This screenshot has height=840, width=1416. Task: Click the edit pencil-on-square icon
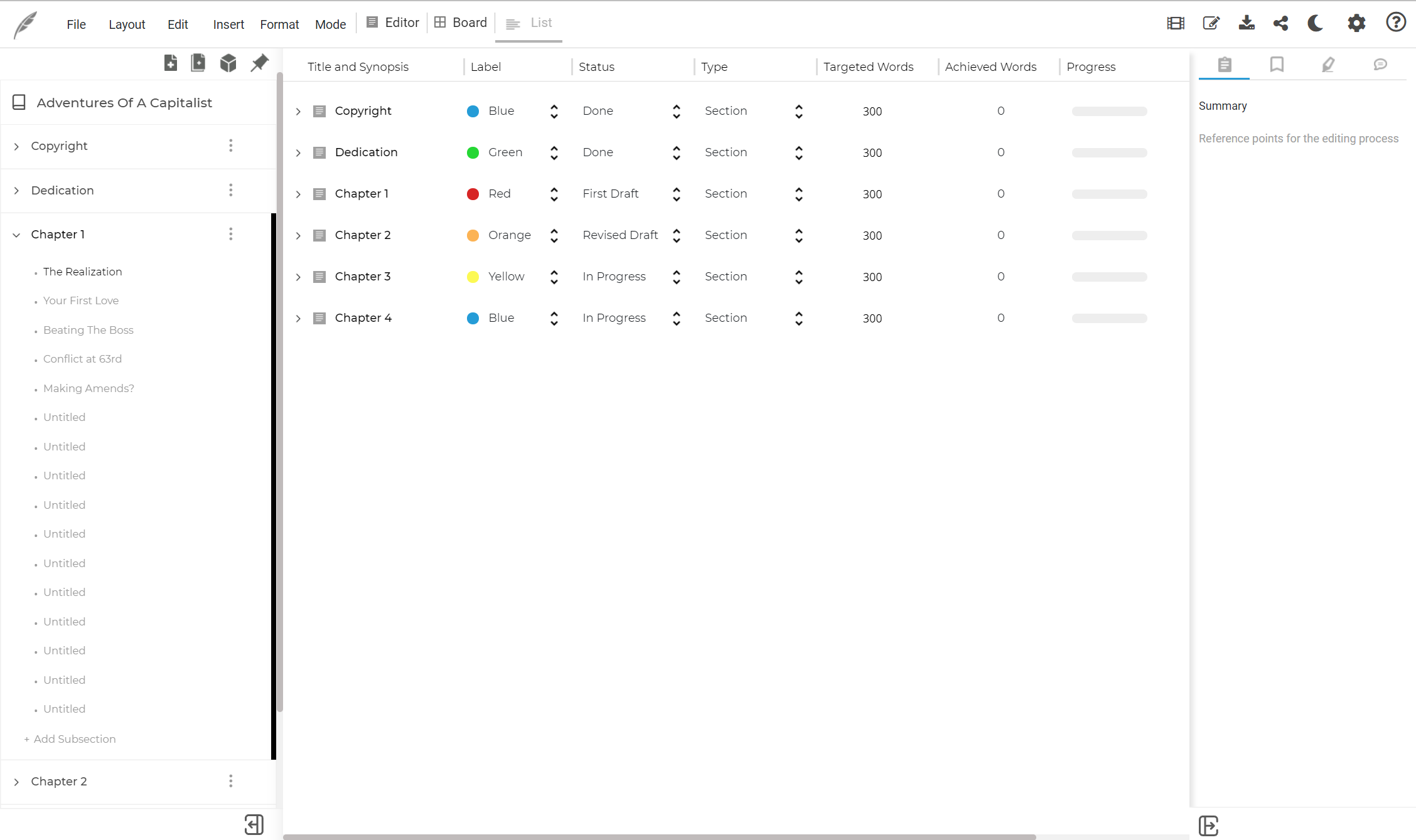(x=1211, y=23)
